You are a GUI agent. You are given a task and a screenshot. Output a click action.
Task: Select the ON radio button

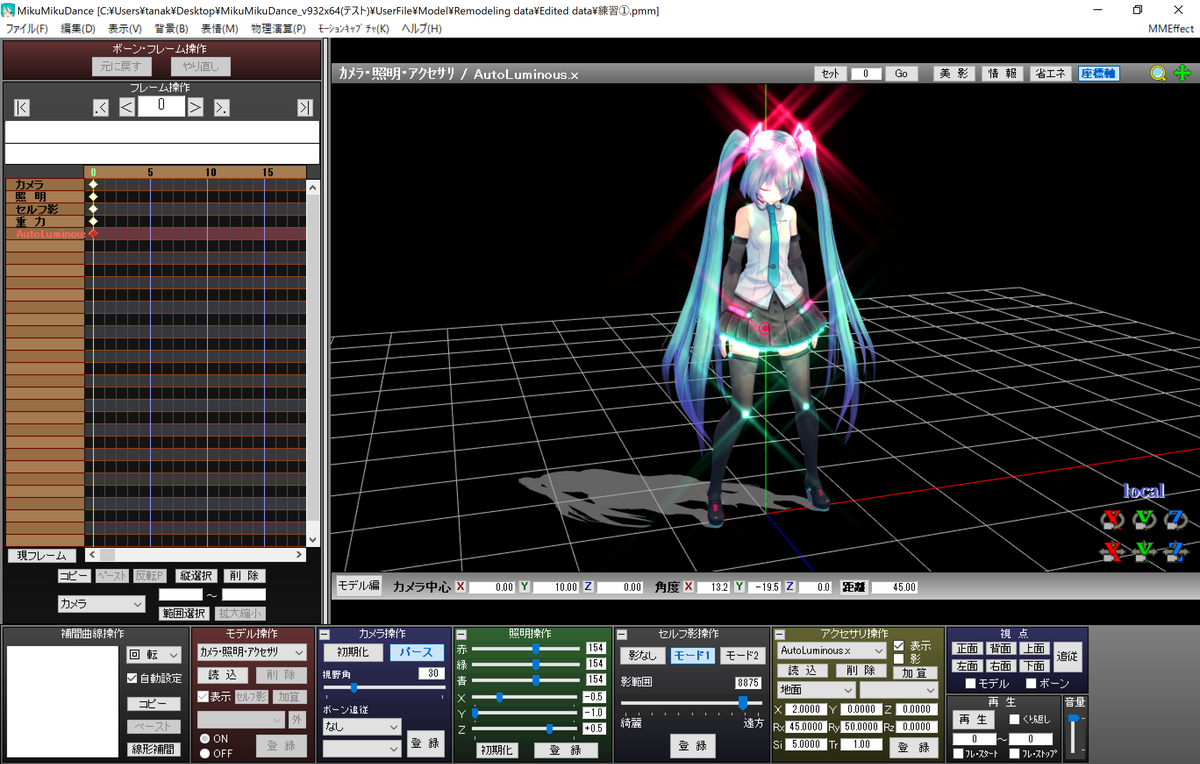click(205, 739)
